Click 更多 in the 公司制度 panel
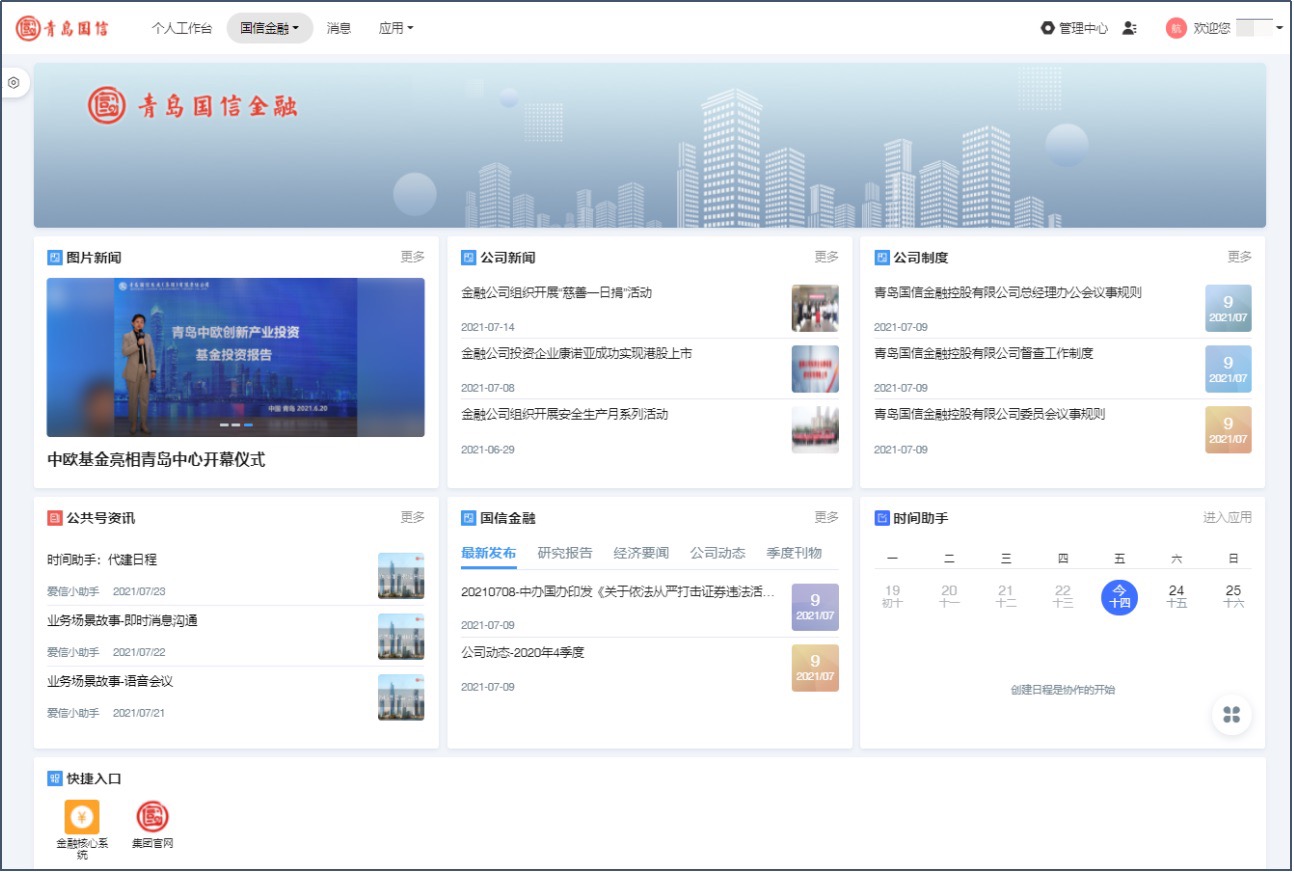This screenshot has width=1294, height=872. pos(1239,257)
